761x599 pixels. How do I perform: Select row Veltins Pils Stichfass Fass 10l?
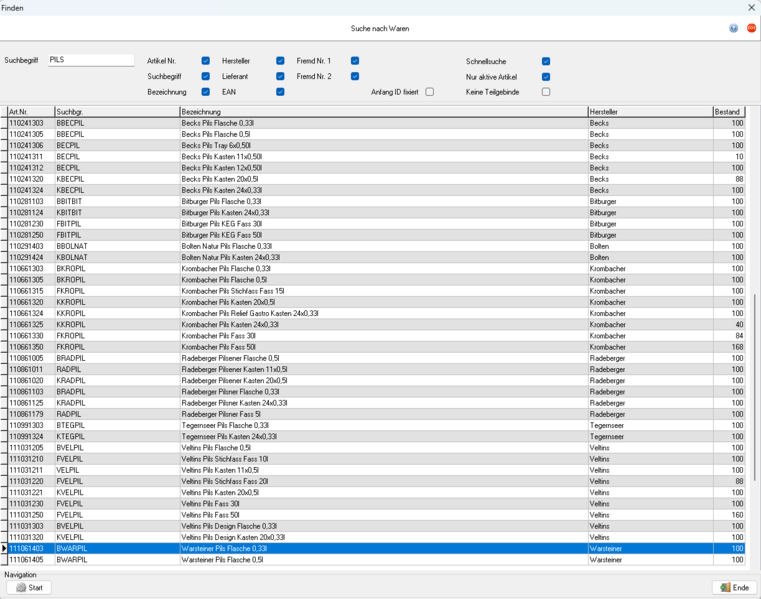[376, 459]
